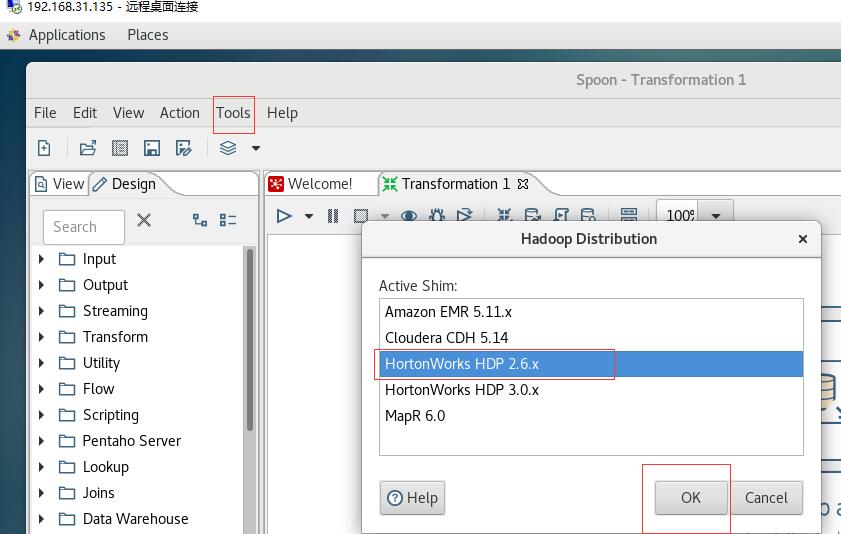841x534 pixels.
Task: Save with the floppy disk icon
Action: click(152, 148)
